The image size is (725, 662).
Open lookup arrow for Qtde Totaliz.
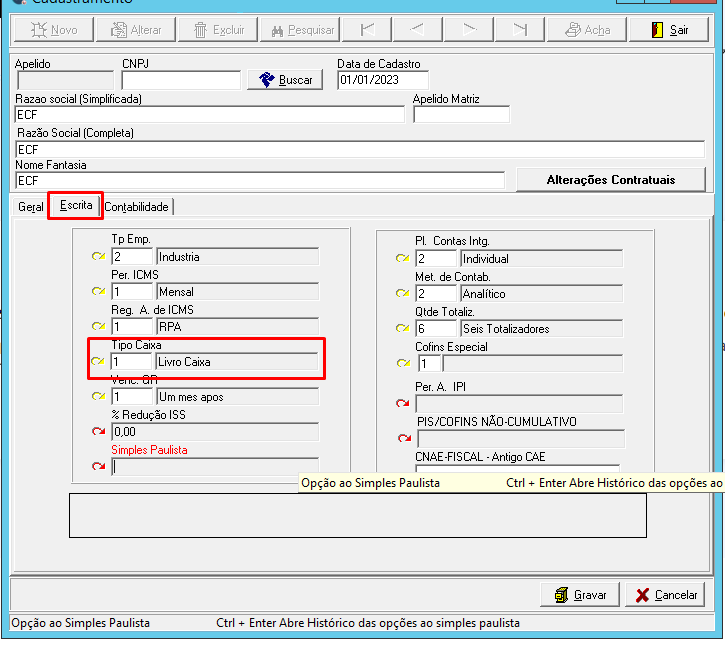coord(403,328)
